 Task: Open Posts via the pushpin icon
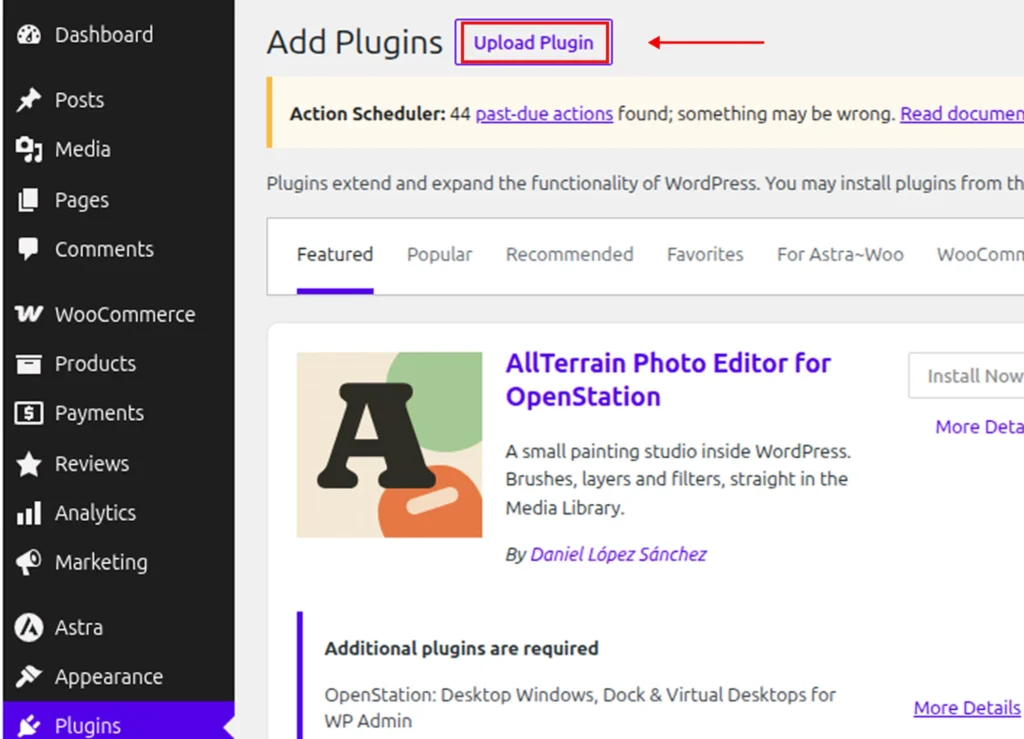(x=29, y=100)
